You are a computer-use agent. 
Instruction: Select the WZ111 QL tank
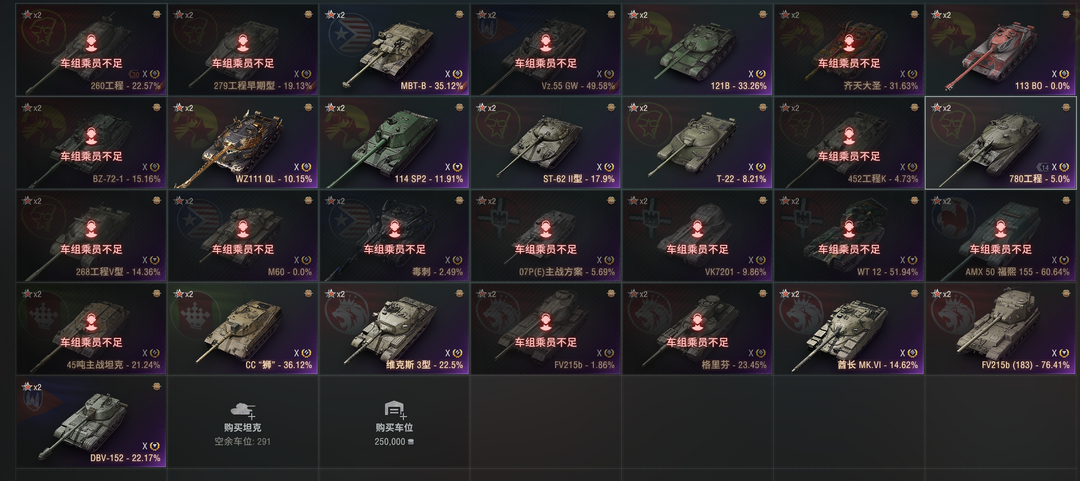tap(242, 143)
